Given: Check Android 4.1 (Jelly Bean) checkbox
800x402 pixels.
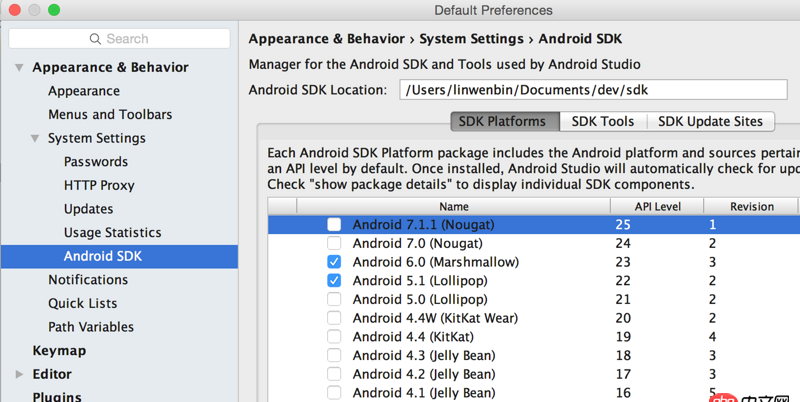Looking at the screenshot, I should [x=334, y=393].
